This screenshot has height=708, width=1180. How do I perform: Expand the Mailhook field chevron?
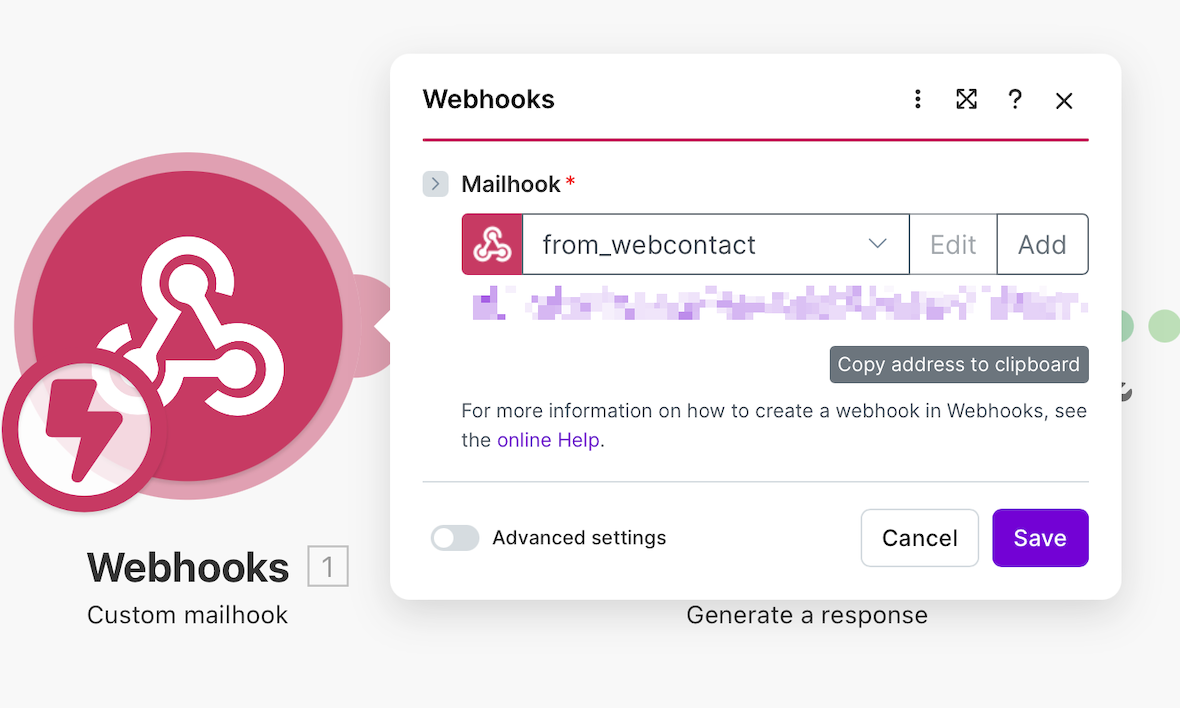click(x=435, y=184)
